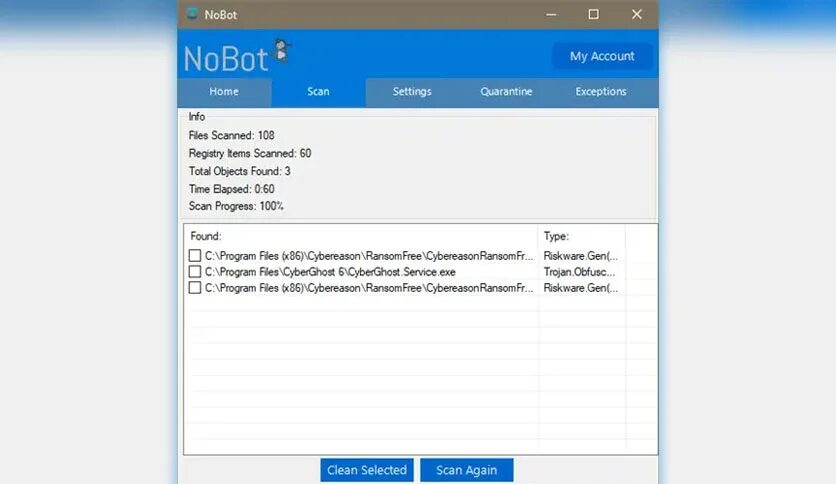Open the Settings tab
The image size is (836, 484).
412,92
